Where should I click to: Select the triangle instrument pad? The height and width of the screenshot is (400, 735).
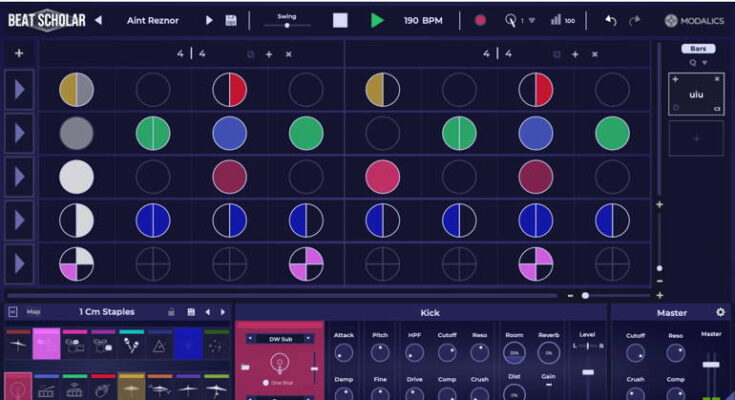[160, 345]
